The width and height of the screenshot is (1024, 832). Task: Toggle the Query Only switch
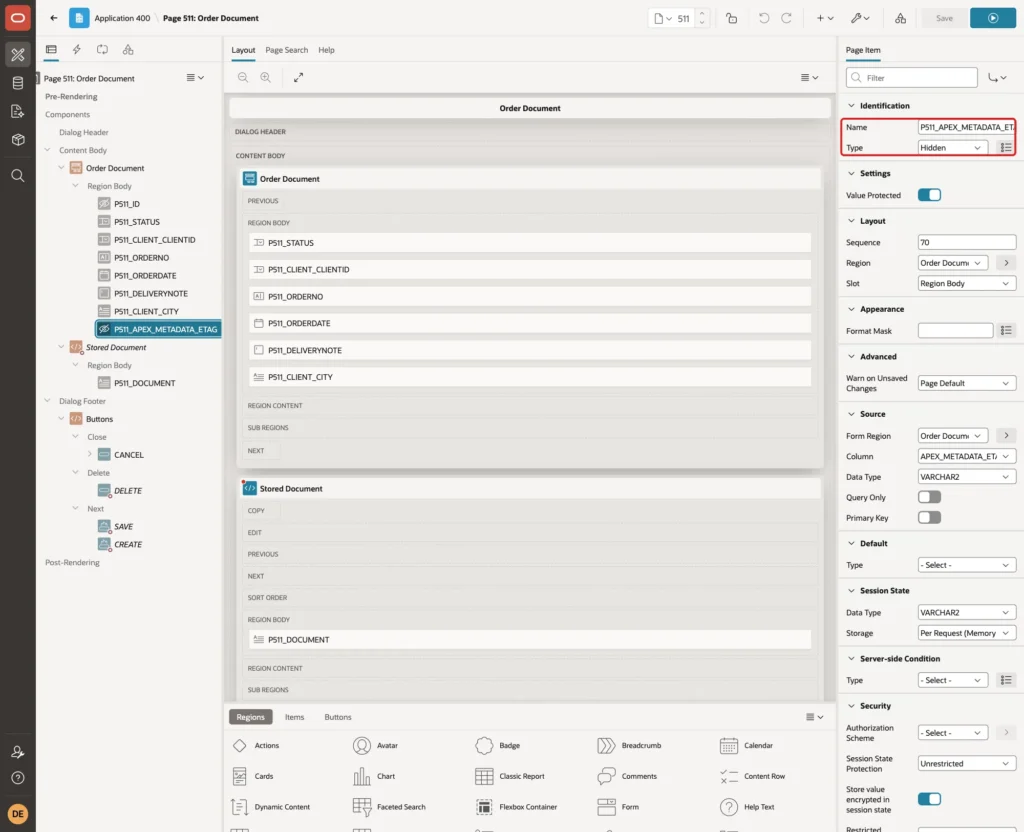(x=929, y=498)
